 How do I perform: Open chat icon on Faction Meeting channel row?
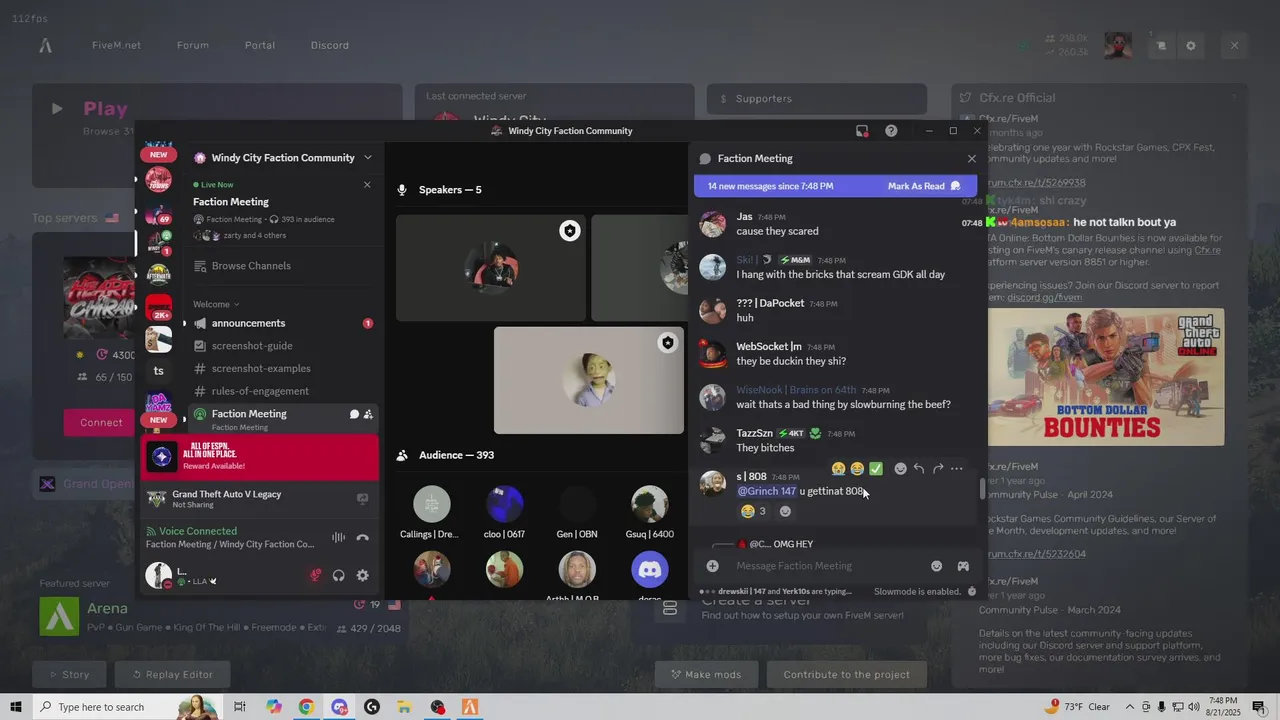[354, 414]
